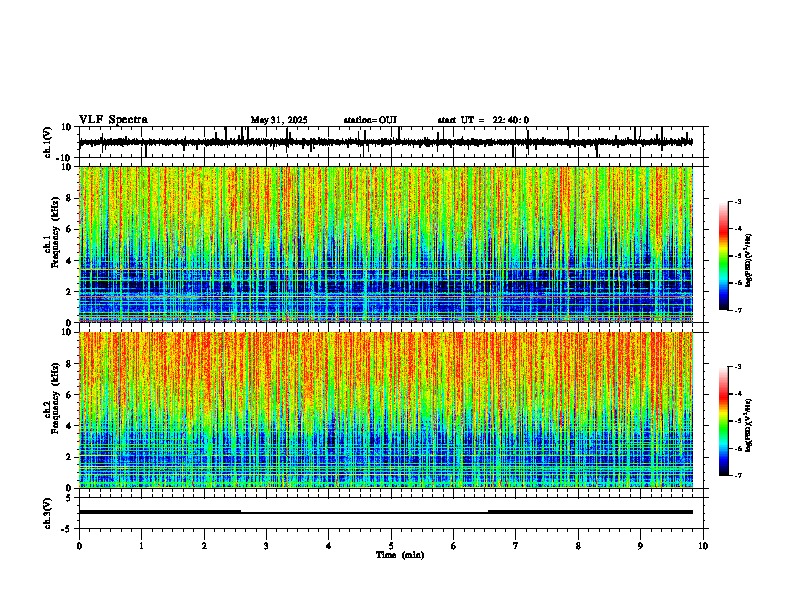Select the "start UT = 22:40:0" header text
This screenshot has width=792, height=612.
(483, 120)
